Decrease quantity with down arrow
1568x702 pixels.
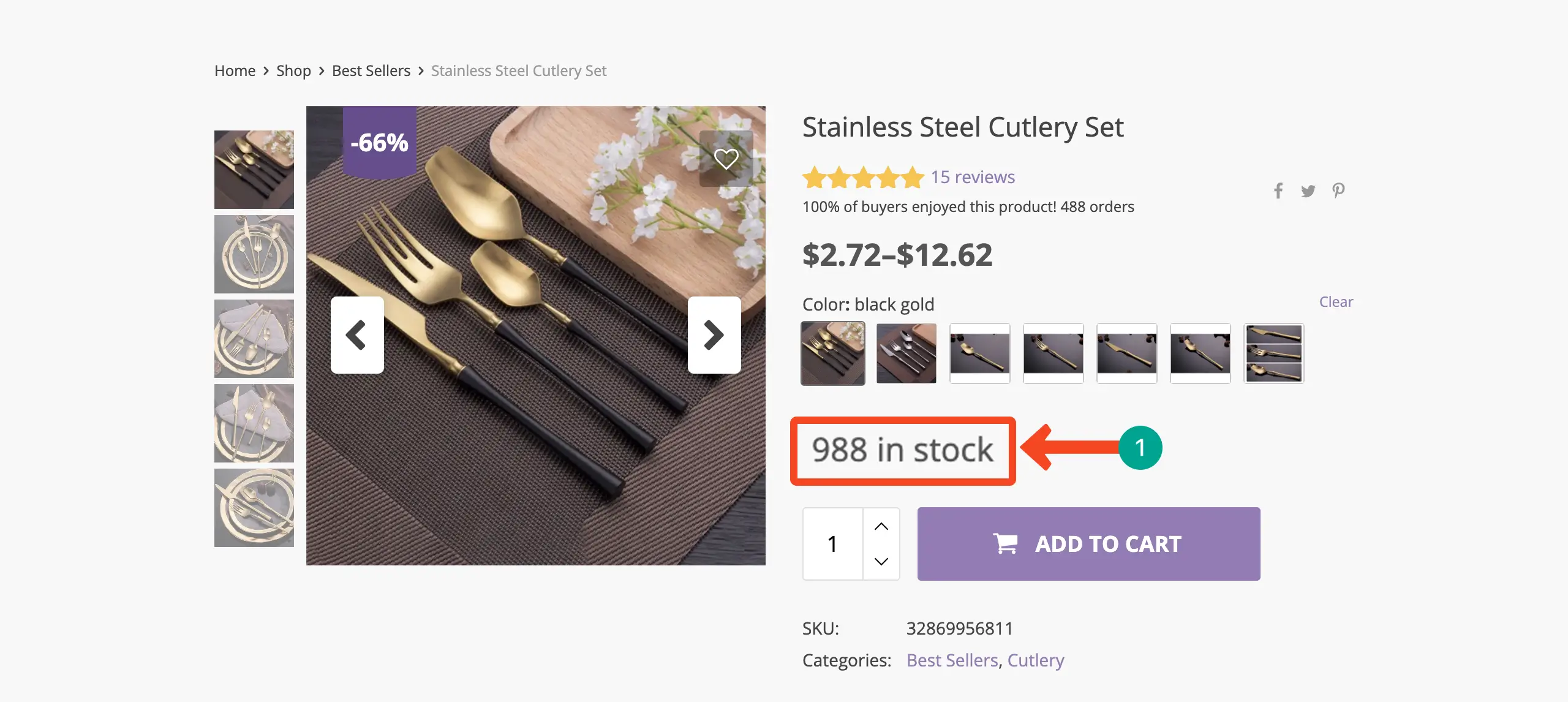[x=881, y=561]
